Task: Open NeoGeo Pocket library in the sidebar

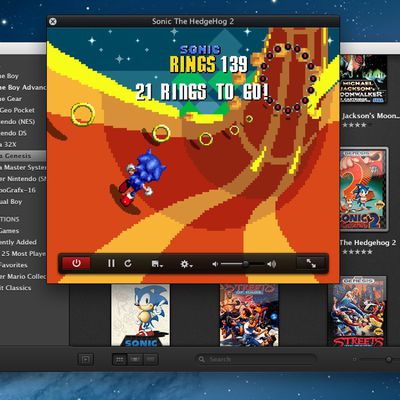Action: [17, 110]
